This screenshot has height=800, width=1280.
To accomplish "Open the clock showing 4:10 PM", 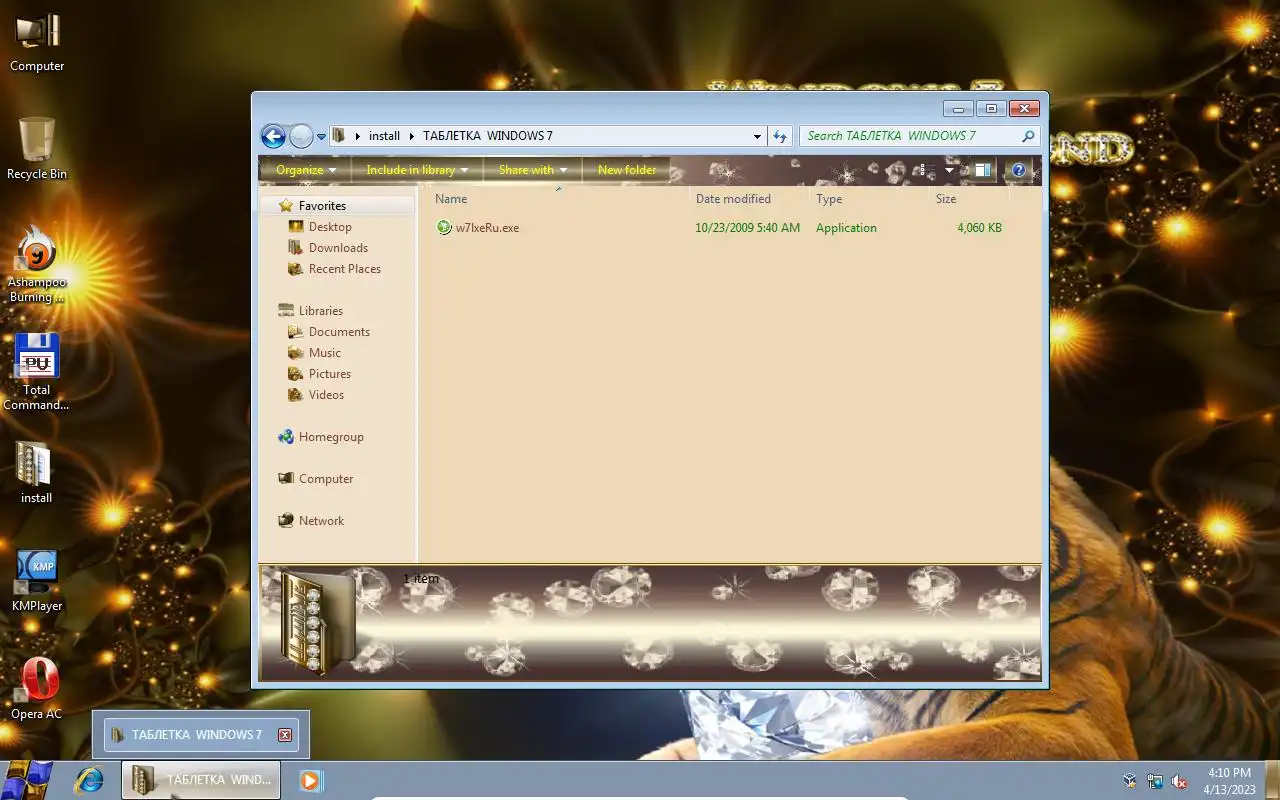I will click(1229, 781).
